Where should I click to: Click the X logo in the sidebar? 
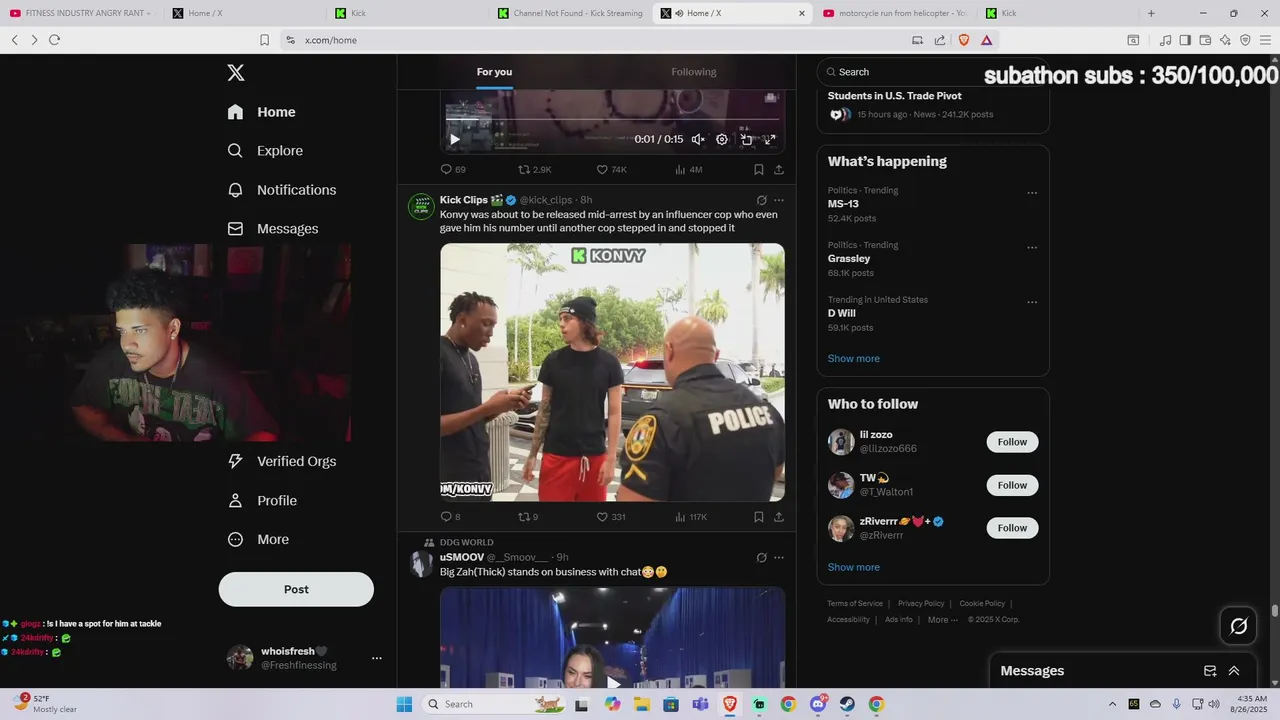pyautogui.click(x=236, y=72)
